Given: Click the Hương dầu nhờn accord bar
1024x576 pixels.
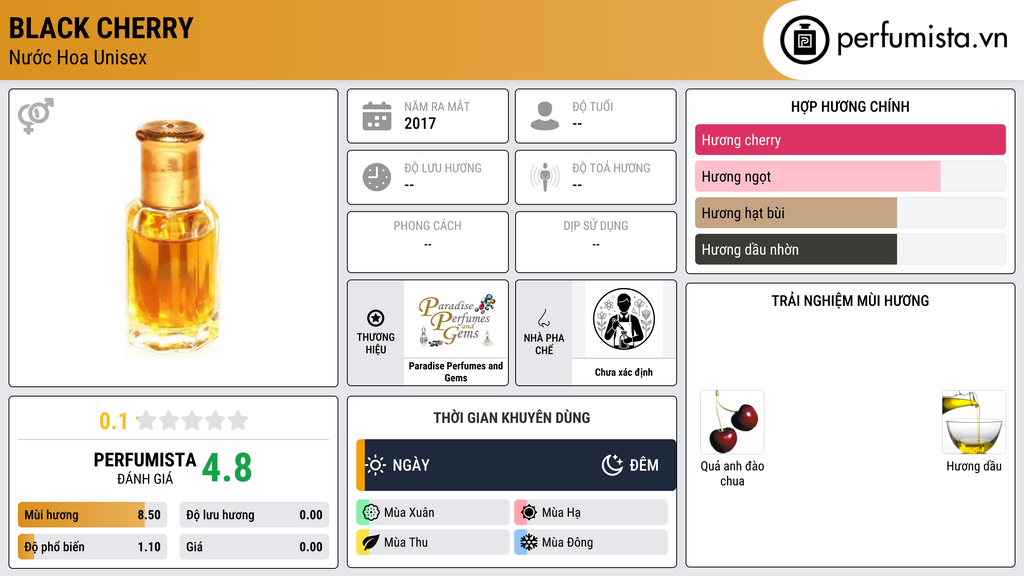Looking at the screenshot, I should pyautogui.click(x=850, y=249).
